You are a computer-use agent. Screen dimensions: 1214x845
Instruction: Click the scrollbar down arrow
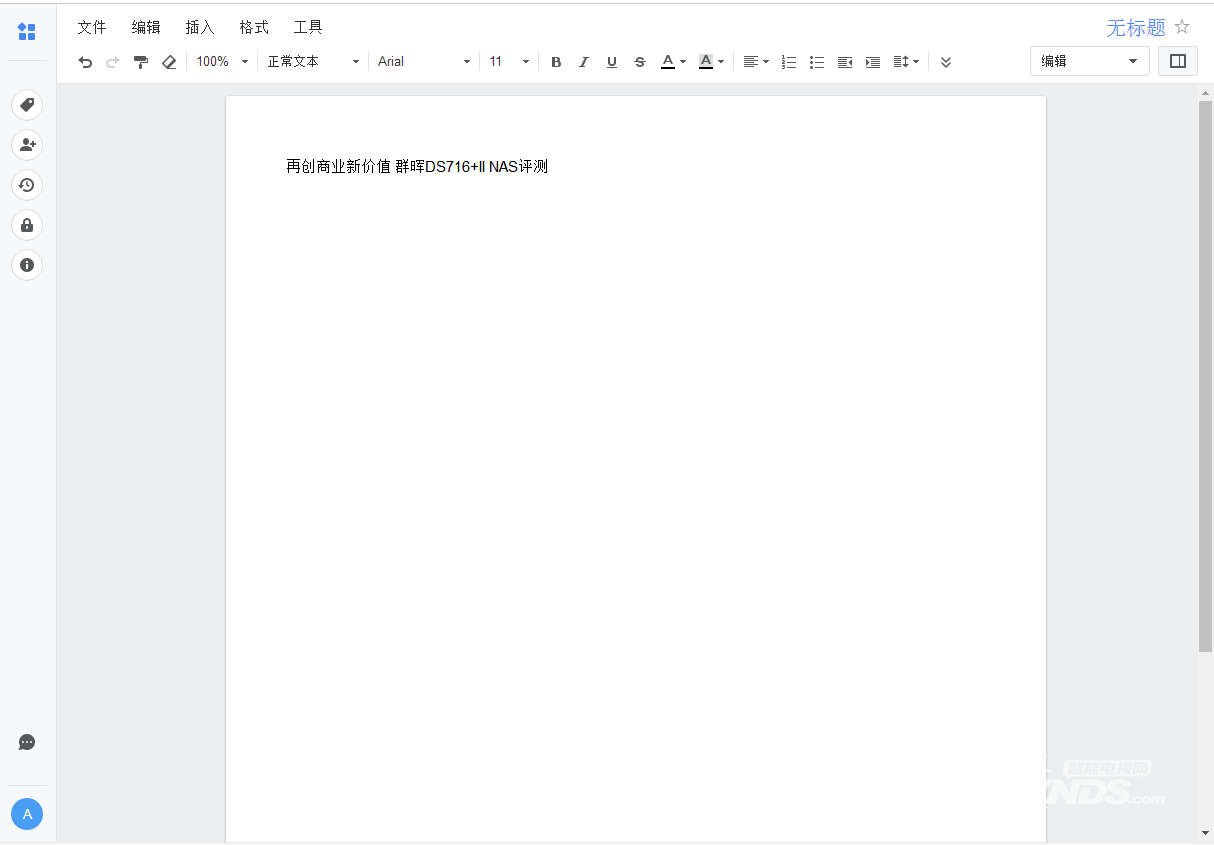(1205, 833)
